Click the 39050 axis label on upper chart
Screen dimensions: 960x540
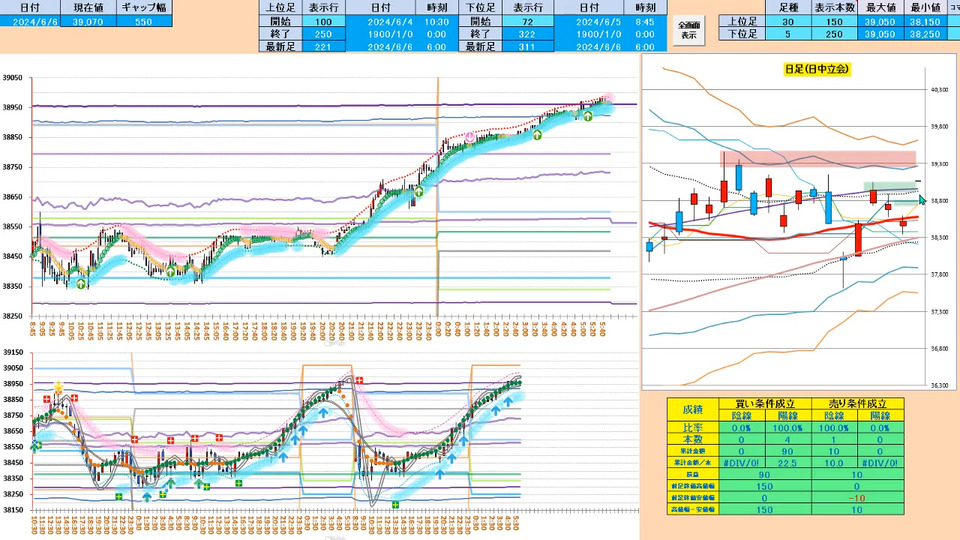pos(12,78)
